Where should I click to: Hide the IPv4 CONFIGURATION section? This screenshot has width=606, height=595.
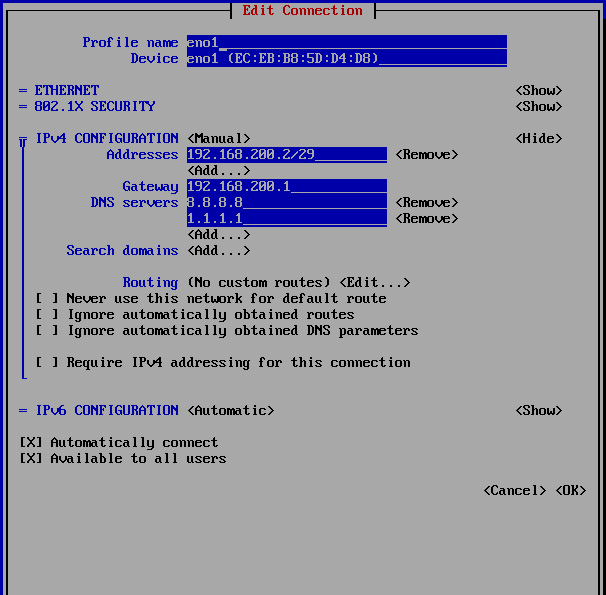539,138
